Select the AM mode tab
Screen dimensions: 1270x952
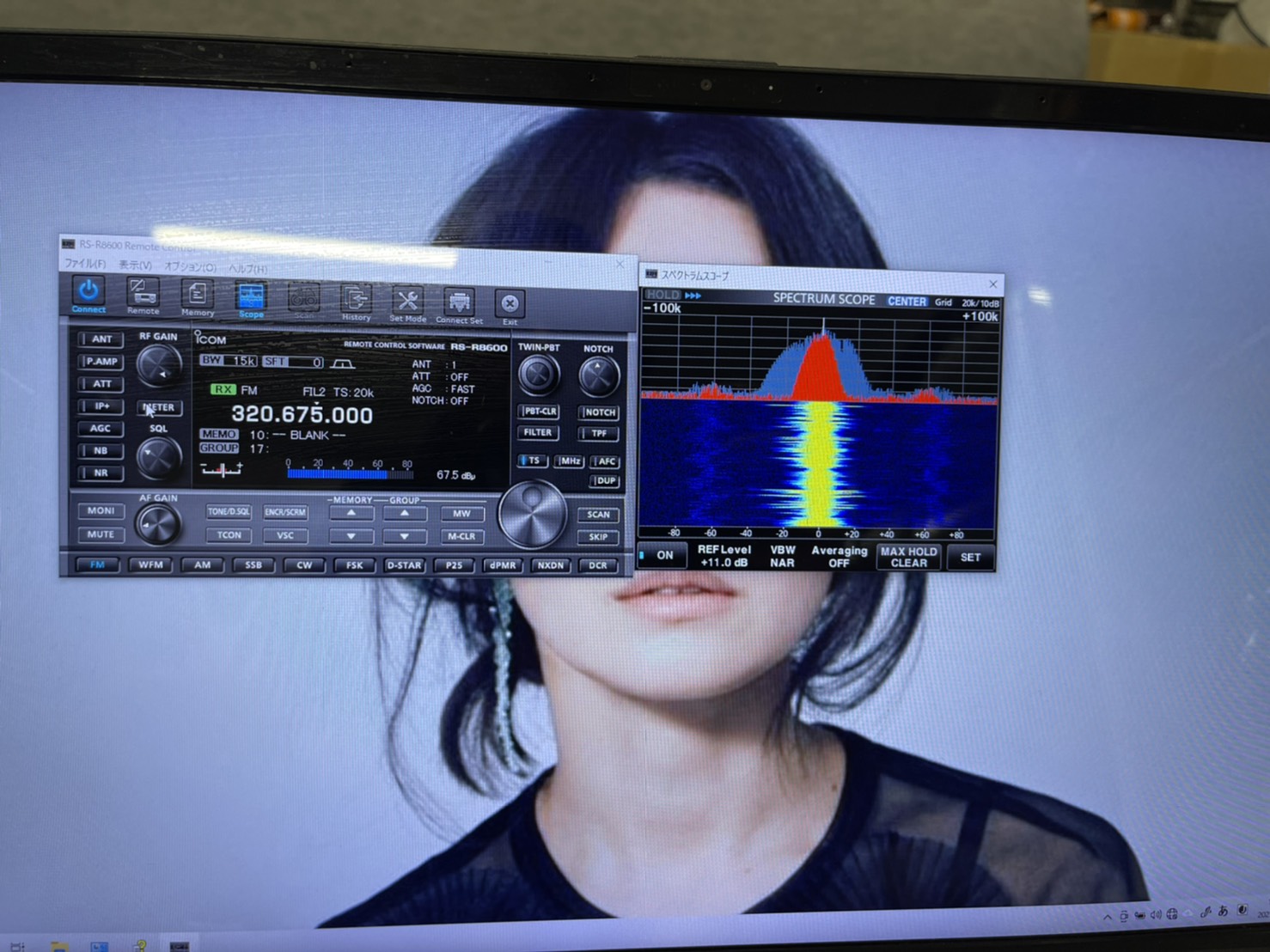pos(202,565)
